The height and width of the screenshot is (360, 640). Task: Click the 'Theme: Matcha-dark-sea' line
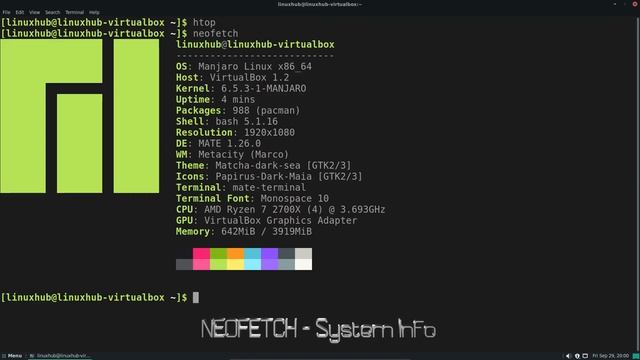264,166
